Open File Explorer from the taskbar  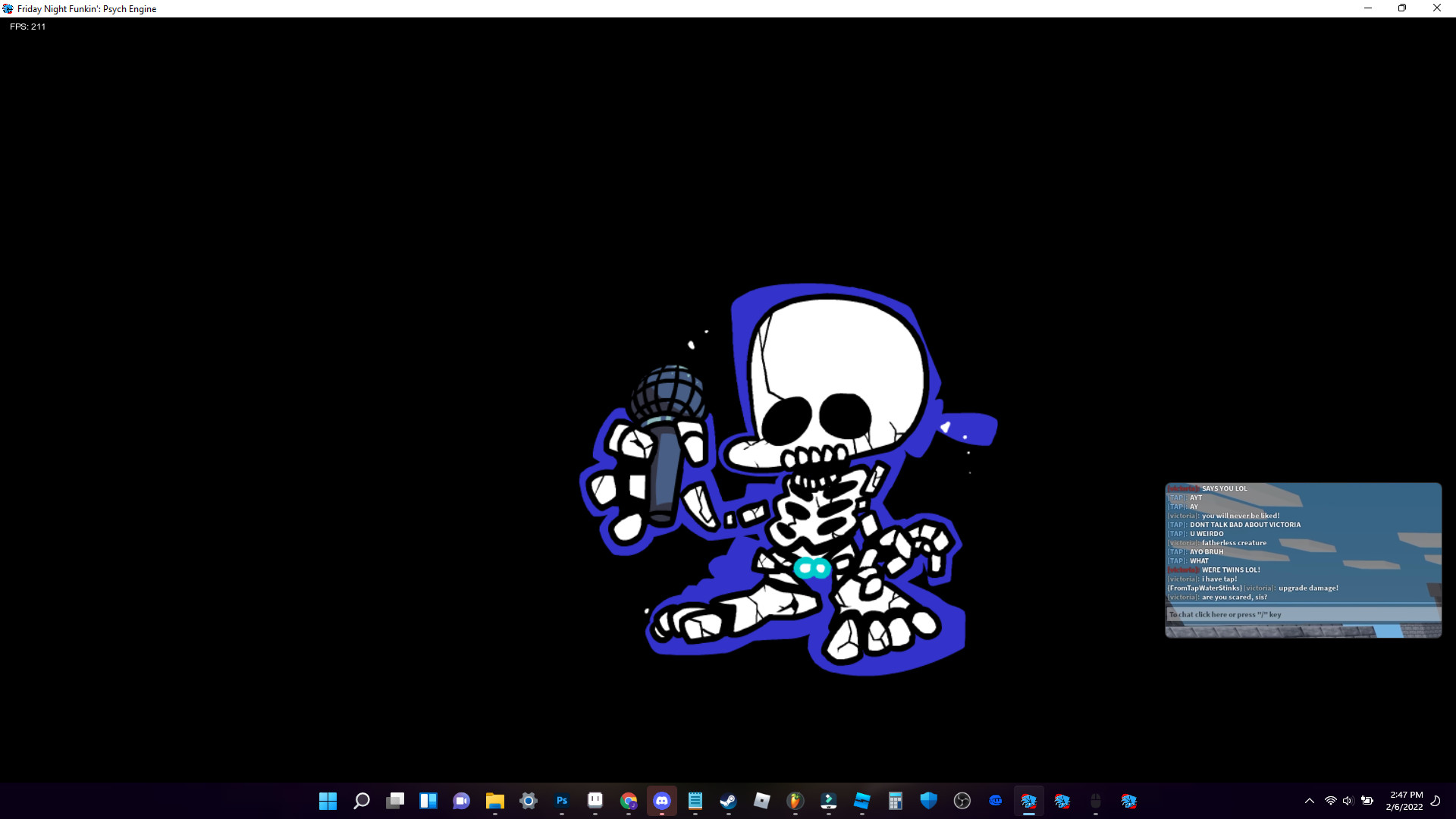tap(495, 800)
